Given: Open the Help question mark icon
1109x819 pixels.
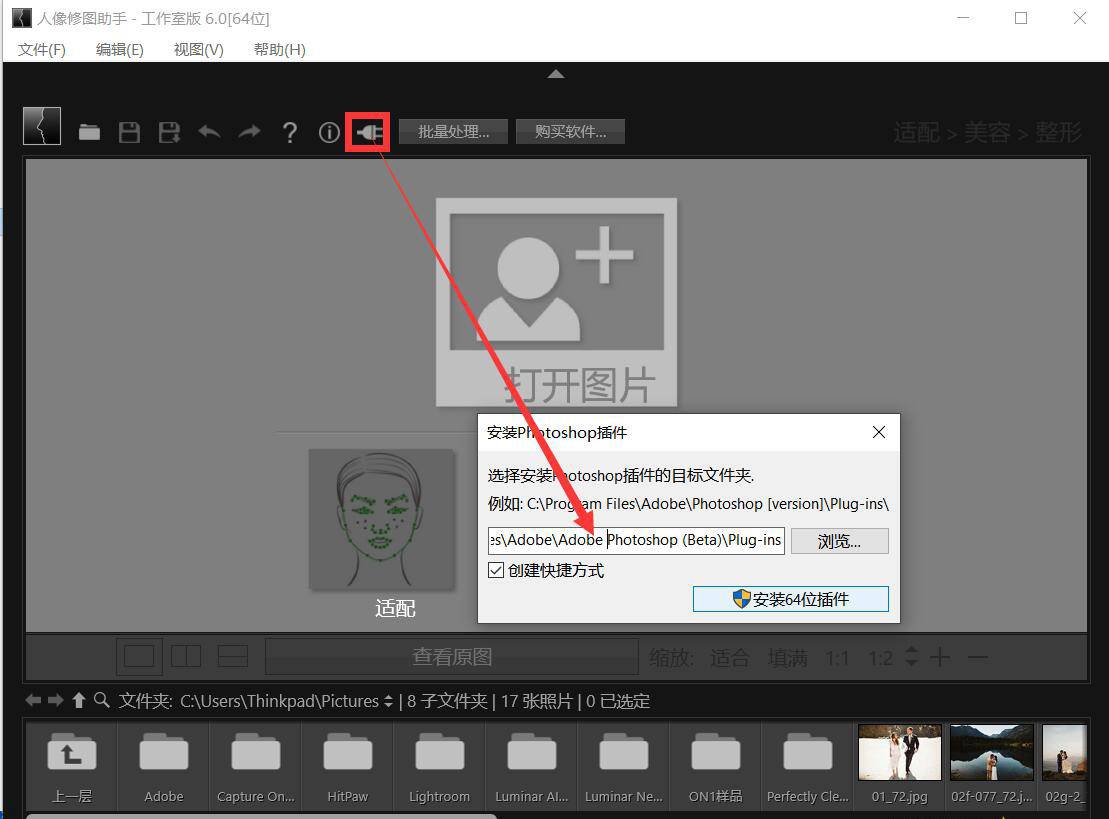Looking at the screenshot, I should point(289,131).
